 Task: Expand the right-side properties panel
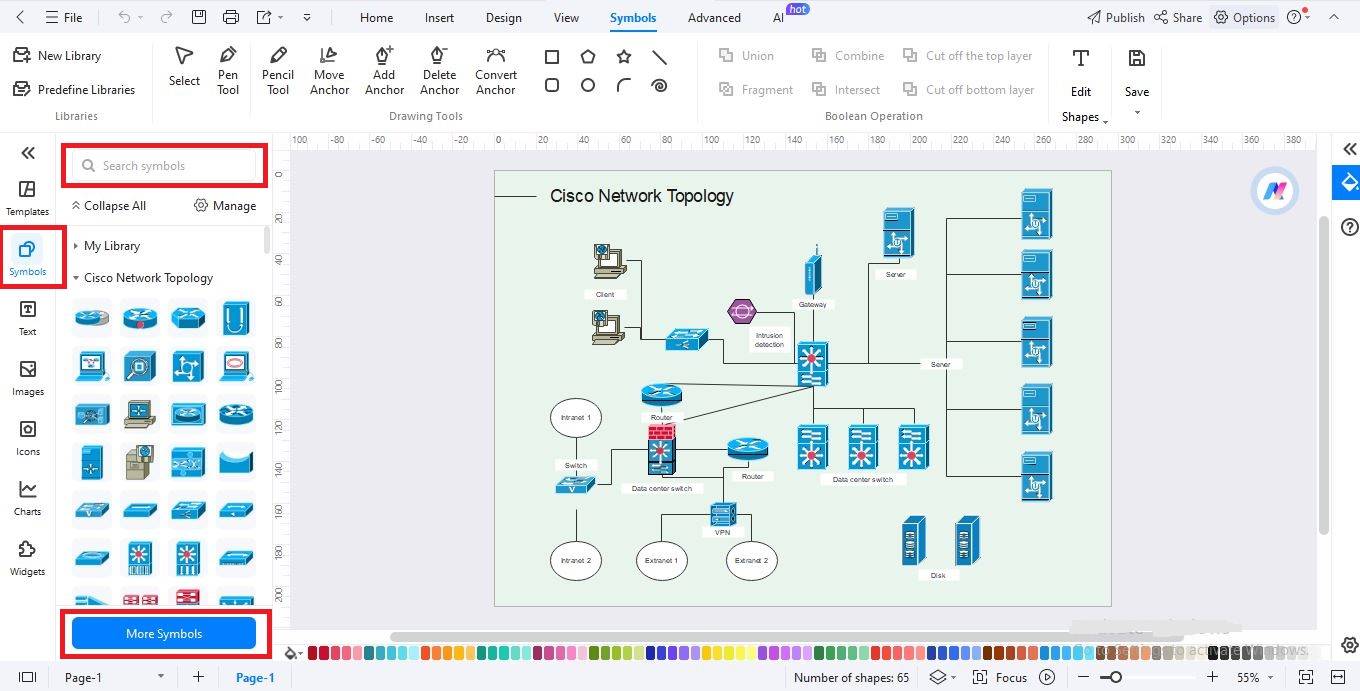coord(1349,149)
